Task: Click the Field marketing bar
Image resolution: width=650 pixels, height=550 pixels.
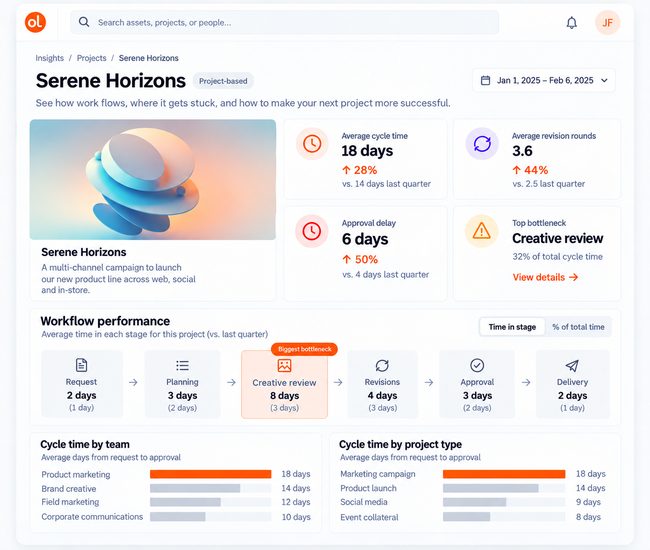Action: coord(185,502)
